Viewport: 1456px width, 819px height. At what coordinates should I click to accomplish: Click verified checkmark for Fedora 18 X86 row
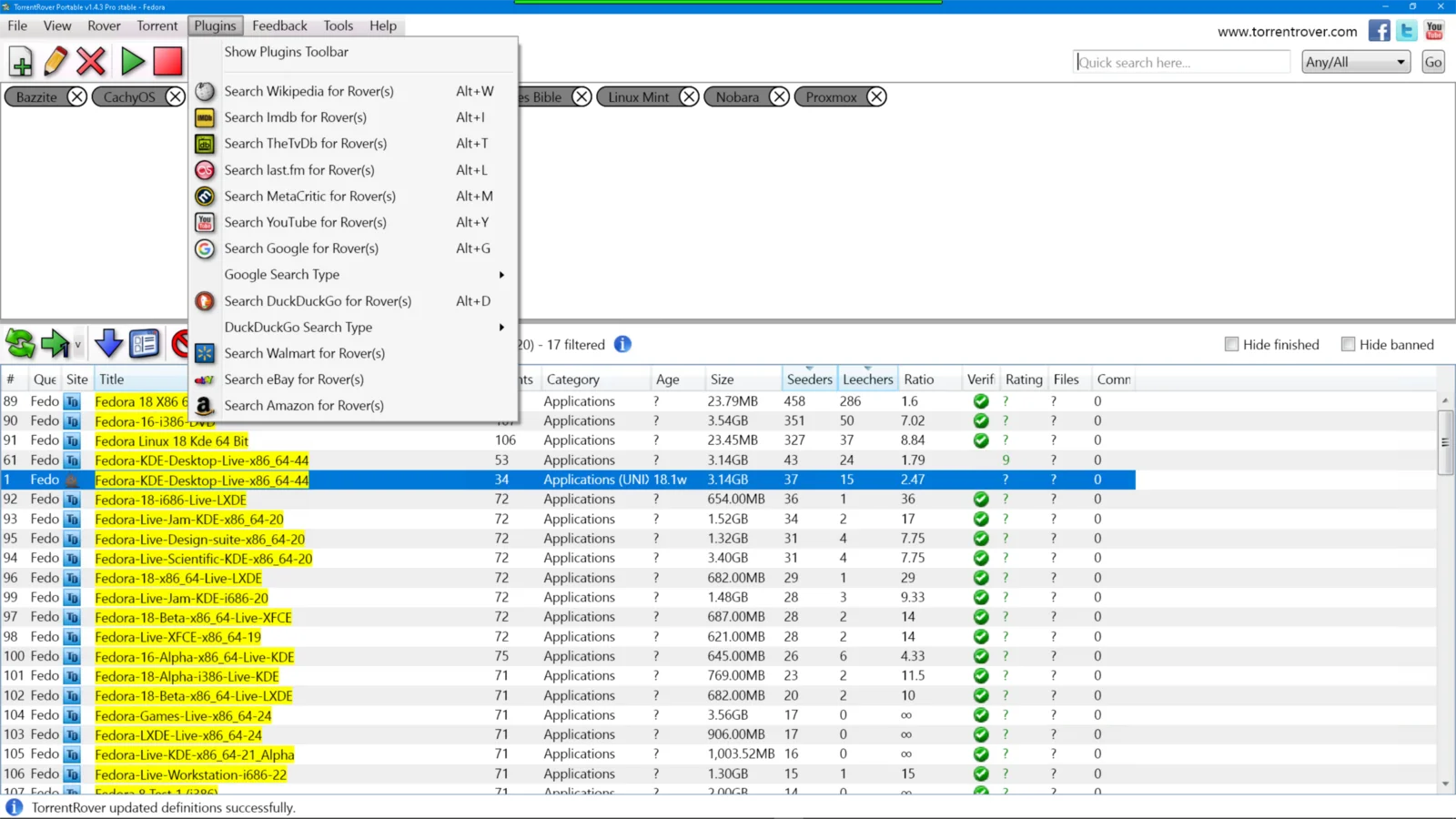981,401
